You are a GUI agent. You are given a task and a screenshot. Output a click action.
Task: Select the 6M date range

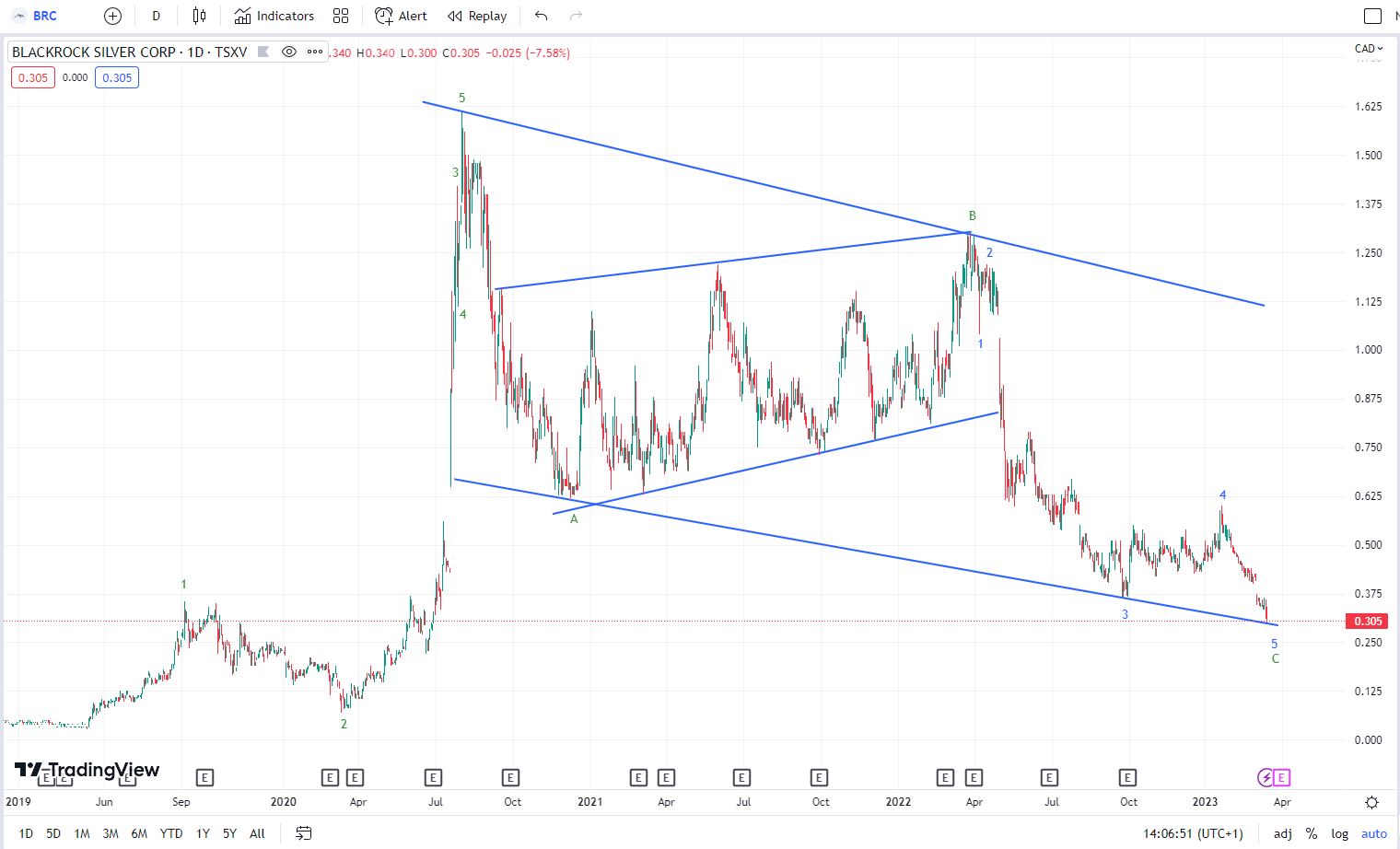[x=139, y=833]
